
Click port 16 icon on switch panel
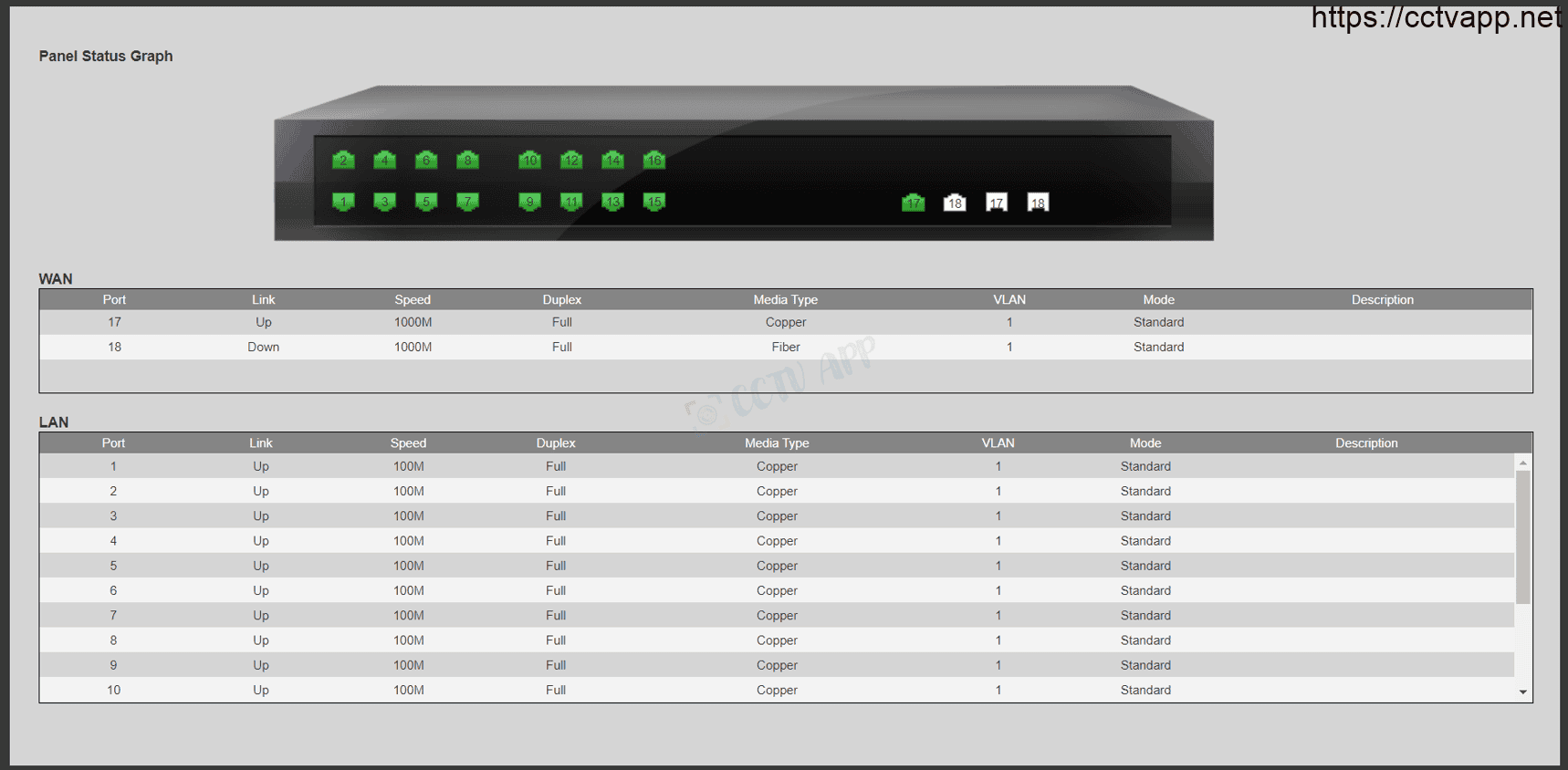[x=653, y=160]
